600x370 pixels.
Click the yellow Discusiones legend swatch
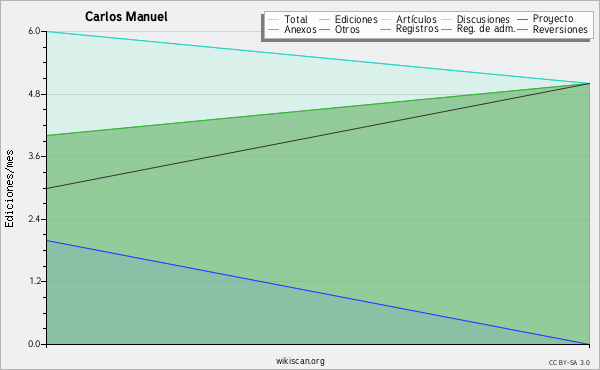[447, 20]
